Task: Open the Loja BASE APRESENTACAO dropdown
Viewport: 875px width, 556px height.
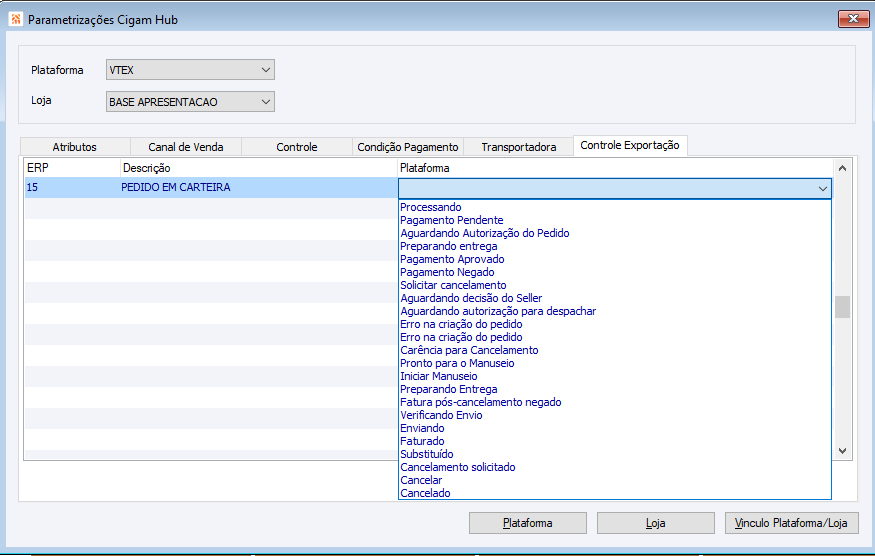Action: 190,102
